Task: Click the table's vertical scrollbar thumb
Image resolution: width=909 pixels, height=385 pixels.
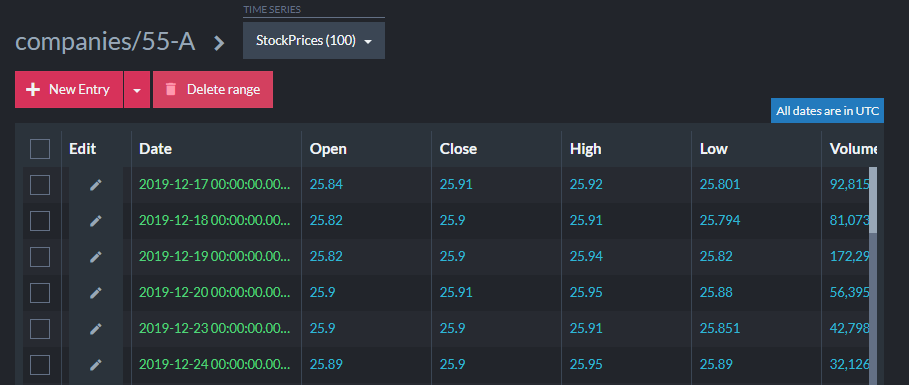Action: (873, 200)
